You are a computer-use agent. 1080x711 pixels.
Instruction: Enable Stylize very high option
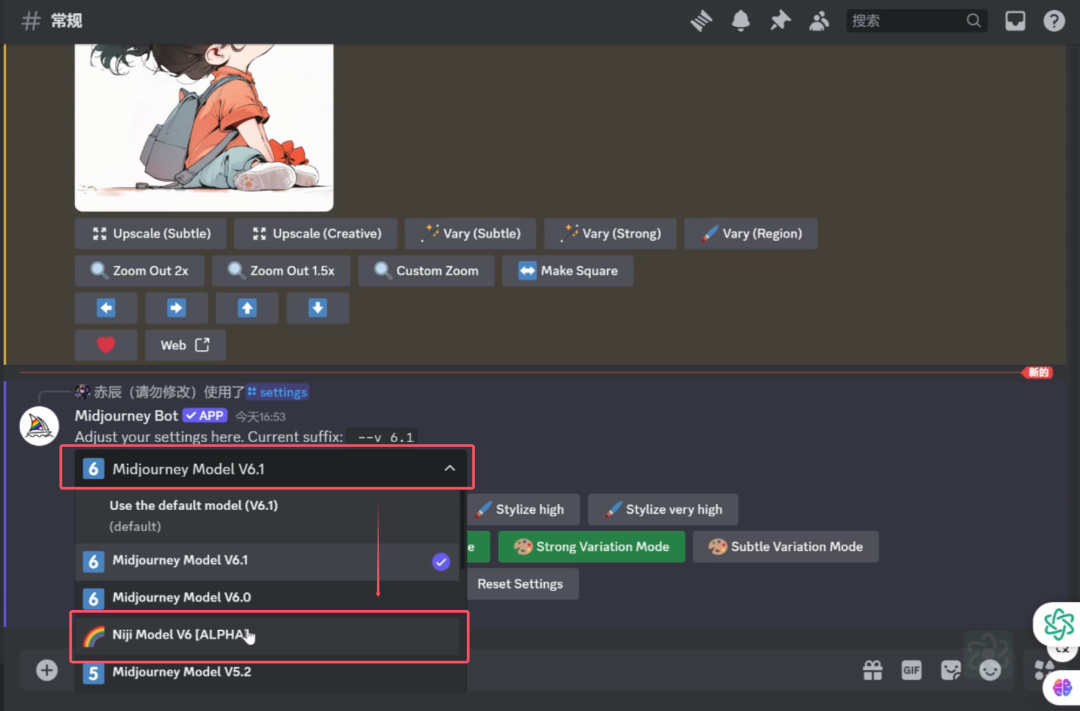(x=662, y=510)
